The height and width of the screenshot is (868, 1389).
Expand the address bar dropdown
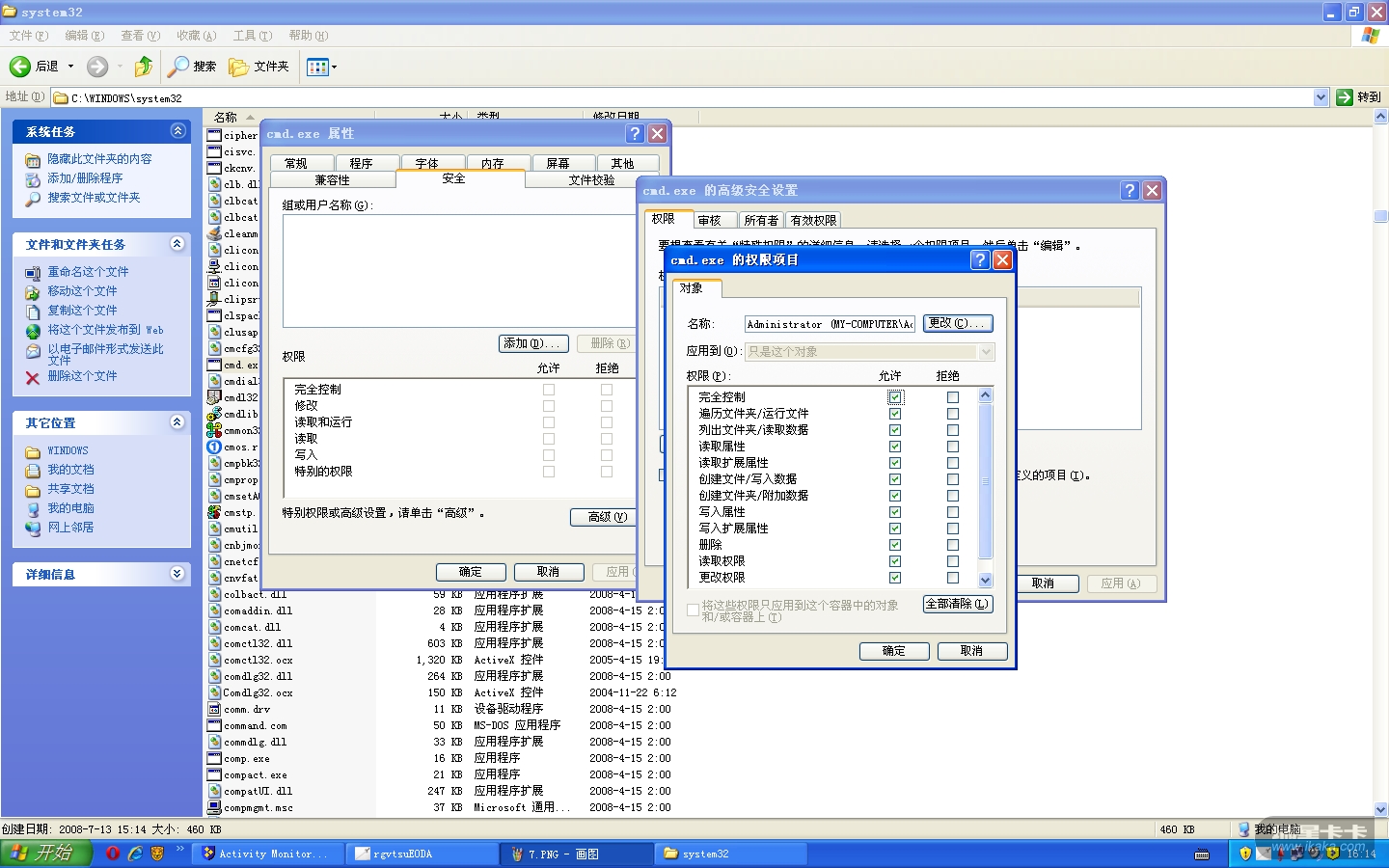(1321, 97)
